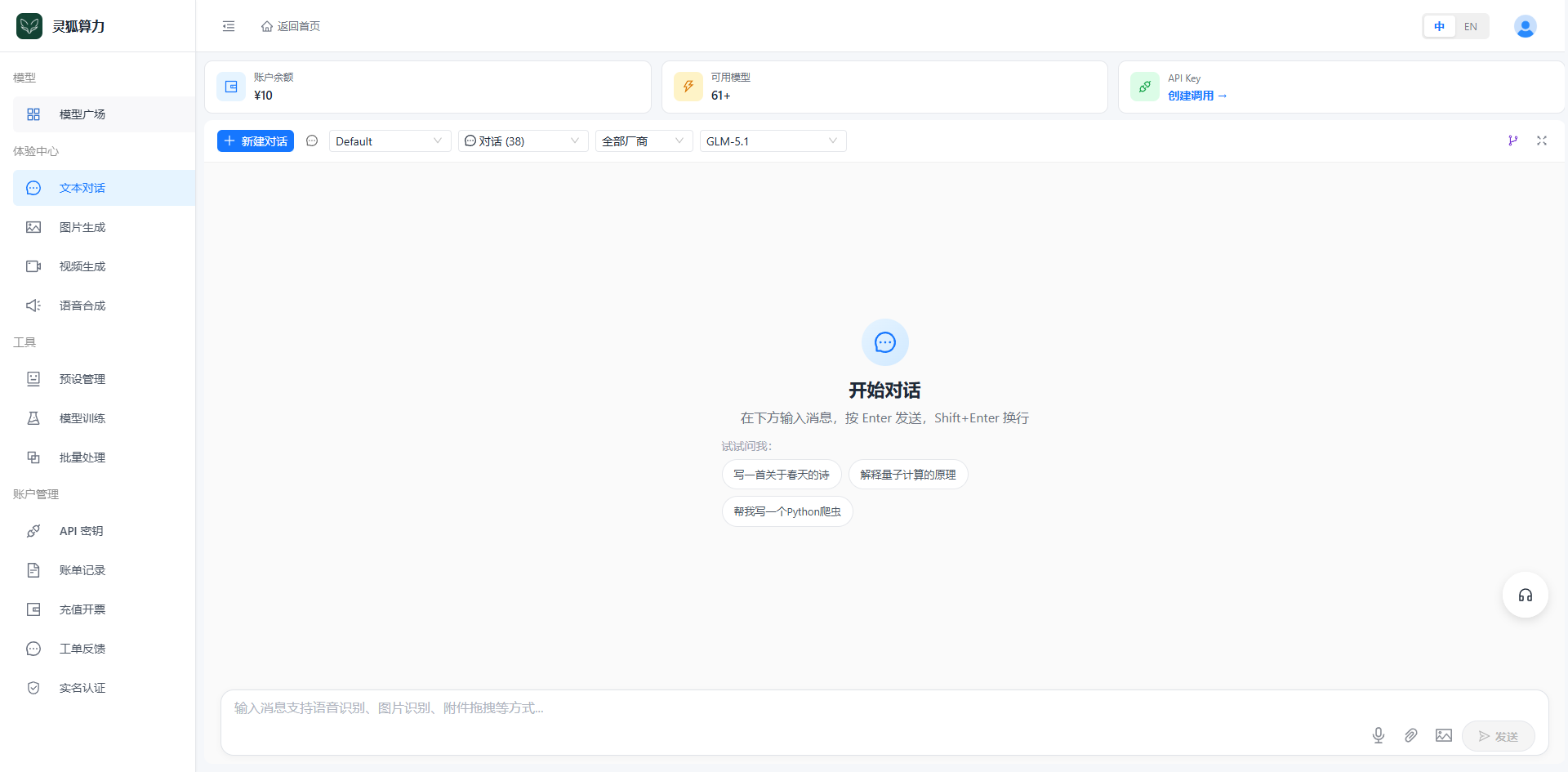Viewport: 1568px width, 772px height.
Task: Click the 账户余额 wallet card icon
Action: pyautogui.click(x=231, y=87)
